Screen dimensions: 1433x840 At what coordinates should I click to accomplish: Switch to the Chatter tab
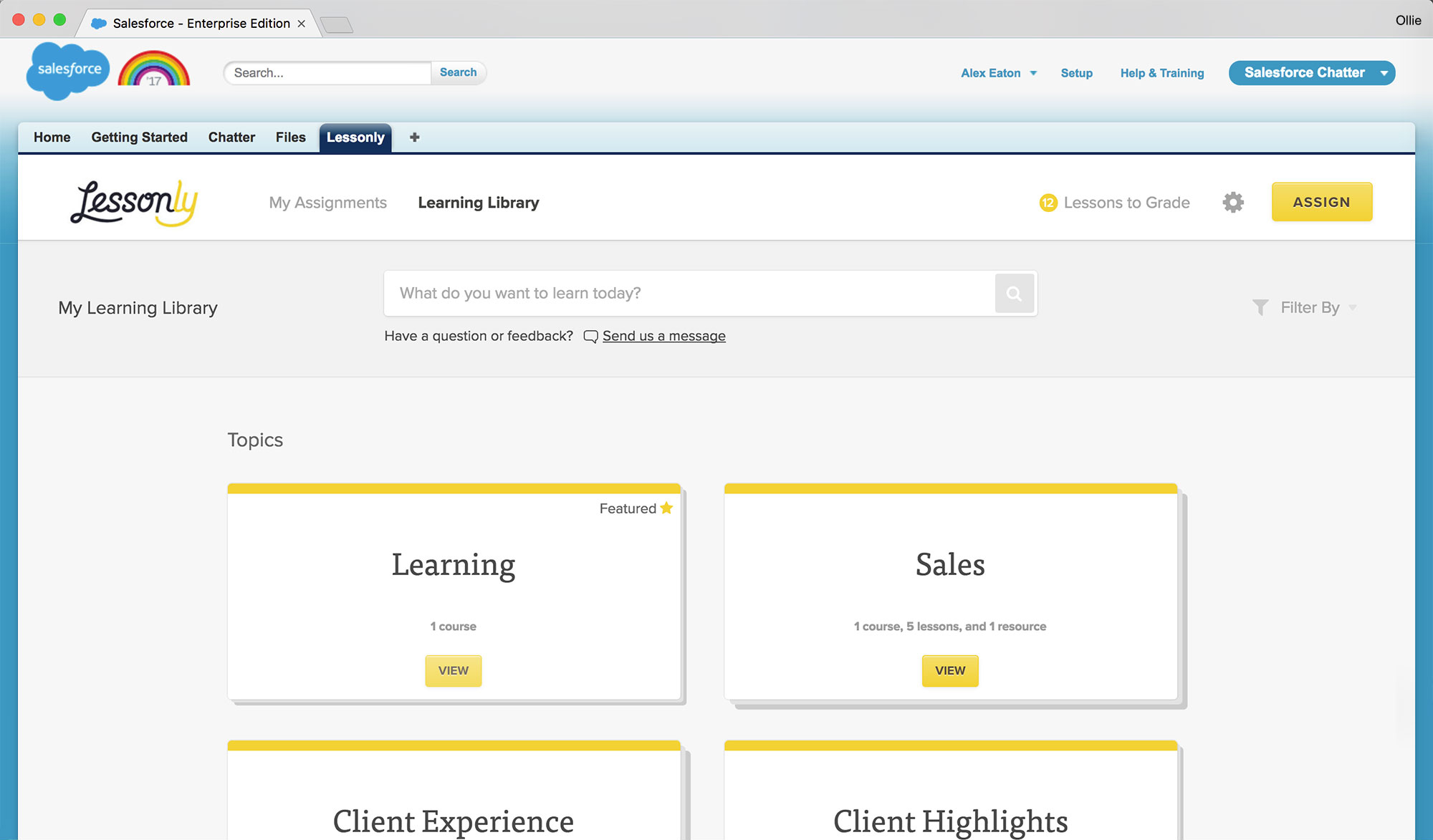pos(231,137)
